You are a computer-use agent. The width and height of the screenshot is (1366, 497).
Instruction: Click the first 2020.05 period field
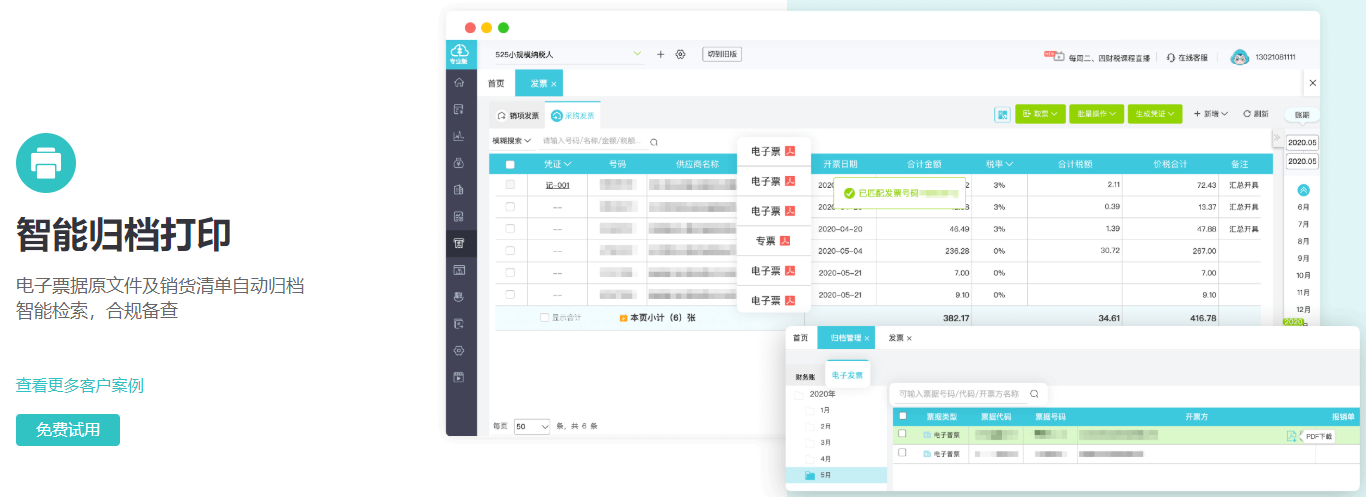[1301, 143]
